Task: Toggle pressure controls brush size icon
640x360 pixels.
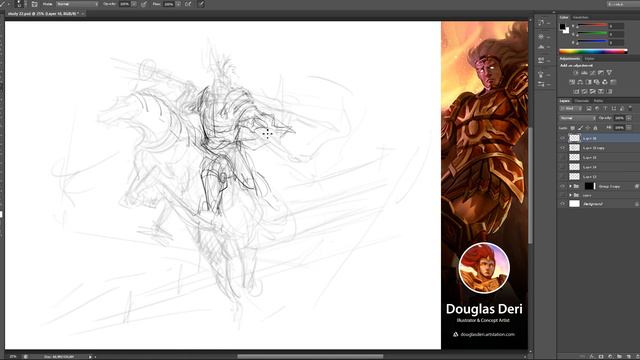Action: click(201, 4)
